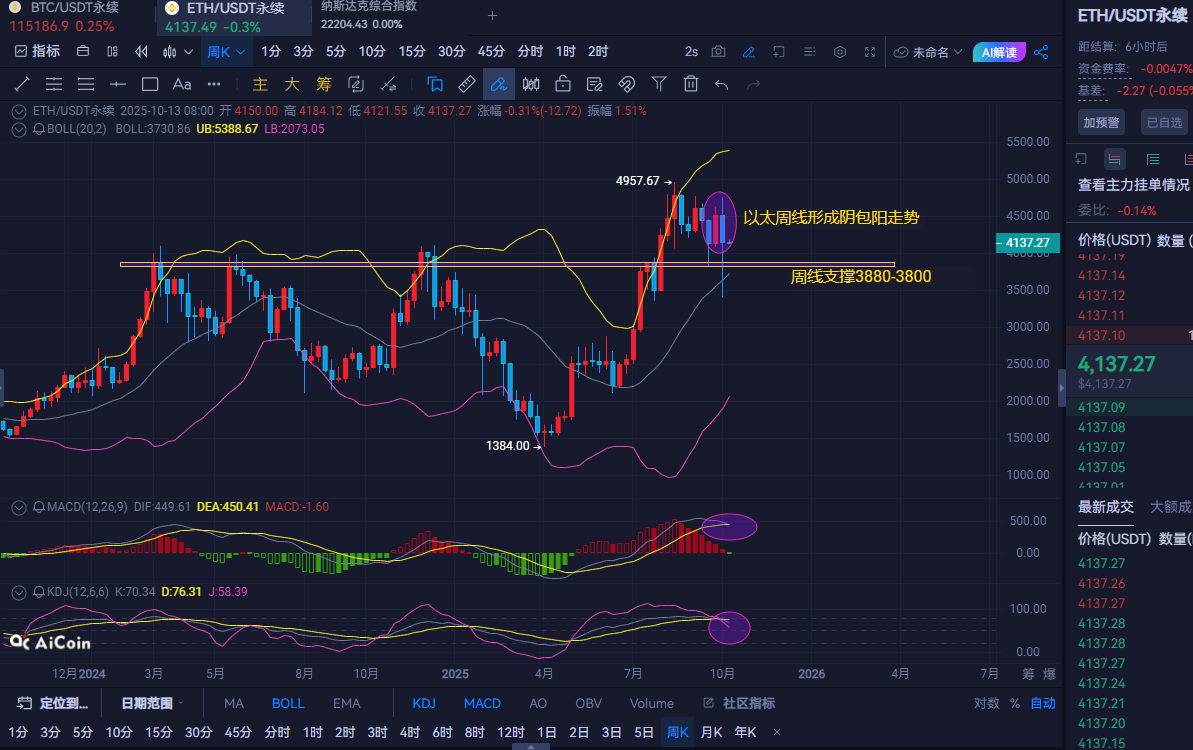The height and width of the screenshot is (750, 1193).
Task: Click the trash icon to delete drawings
Action: 690,84
